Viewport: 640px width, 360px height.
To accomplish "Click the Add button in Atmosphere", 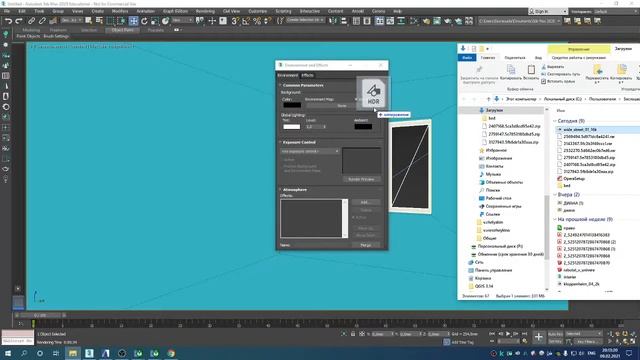I will tap(365, 202).
